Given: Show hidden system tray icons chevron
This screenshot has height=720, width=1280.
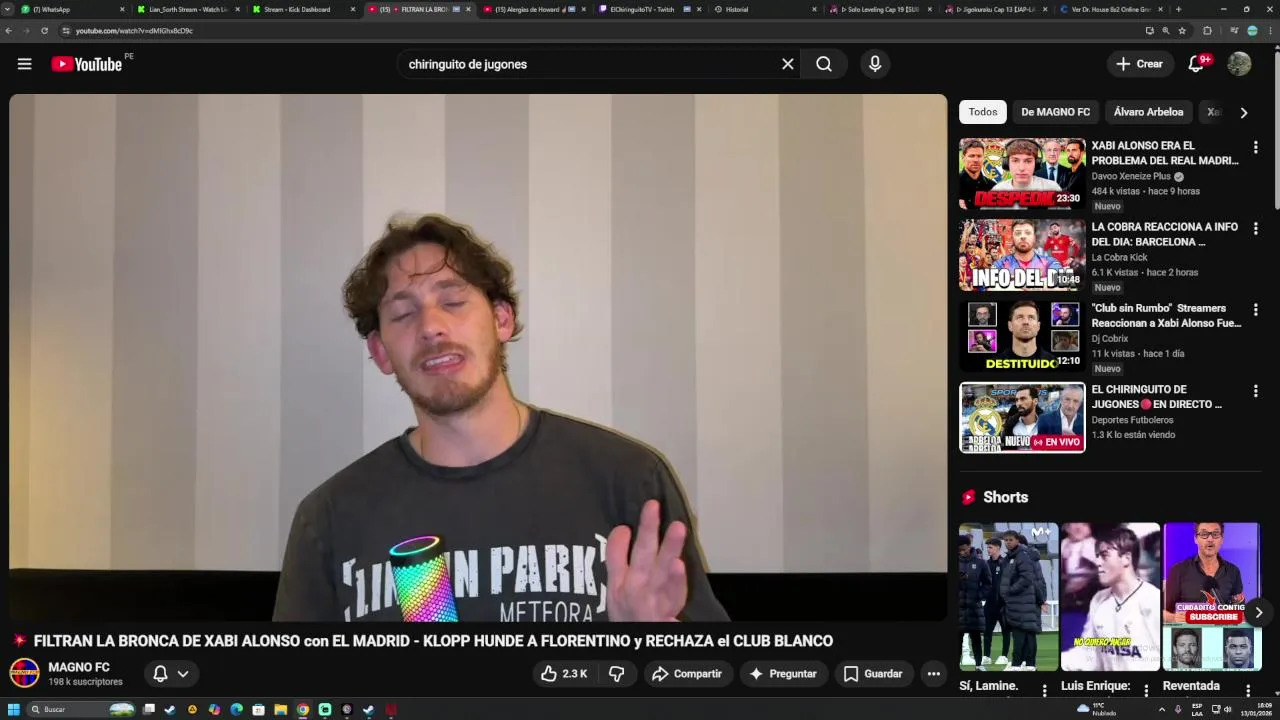Looking at the screenshot, I should click(x=1161, y=710).
